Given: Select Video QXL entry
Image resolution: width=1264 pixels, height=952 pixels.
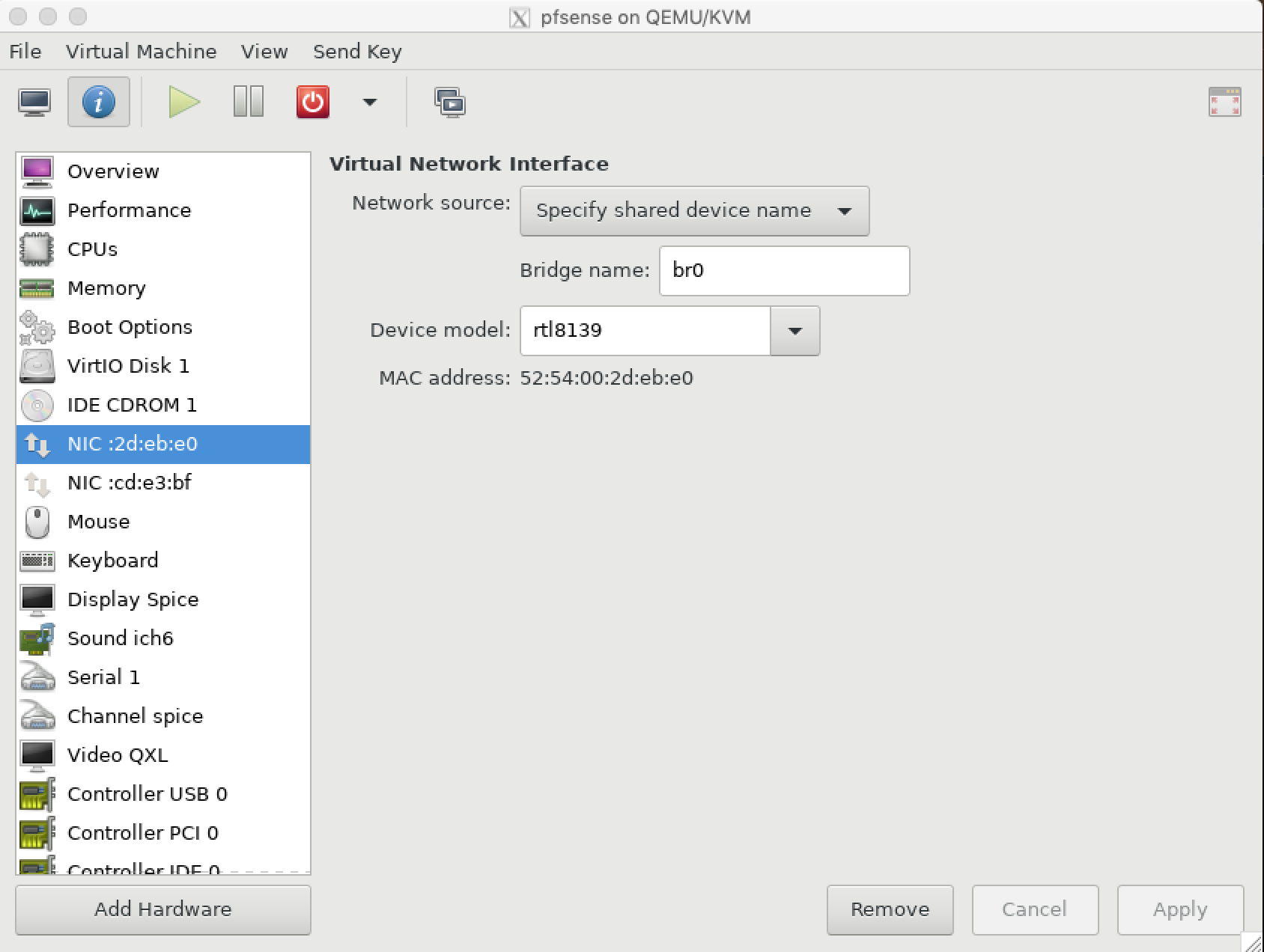Looking at the screenshot, I should tap(163, 755).
